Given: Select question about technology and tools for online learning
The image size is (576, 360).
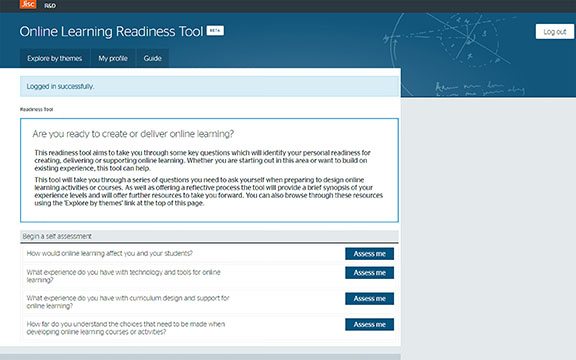Looking at the screenshot, I should (x=123, y=276).
